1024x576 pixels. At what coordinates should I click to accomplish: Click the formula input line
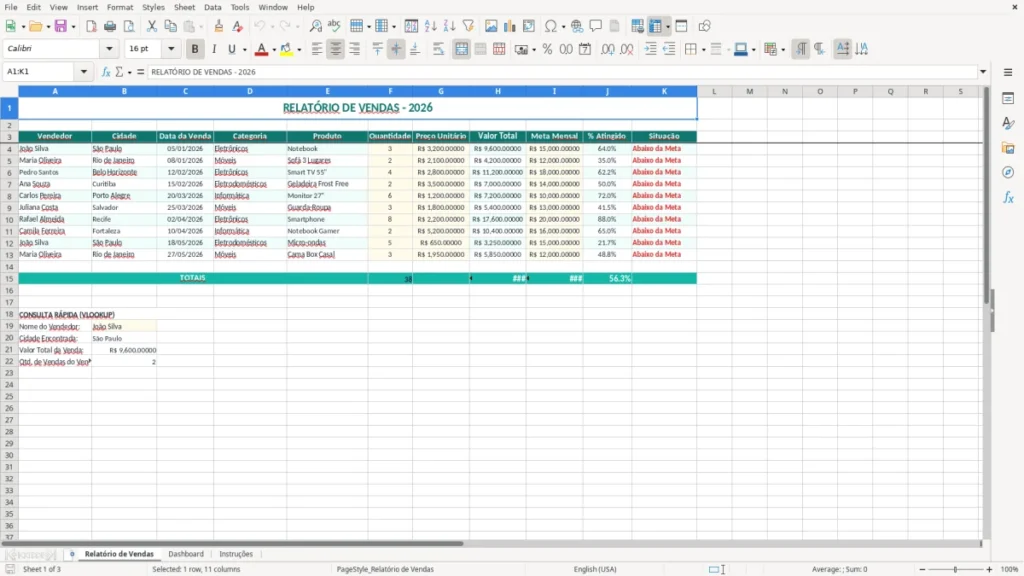(562, 72)
